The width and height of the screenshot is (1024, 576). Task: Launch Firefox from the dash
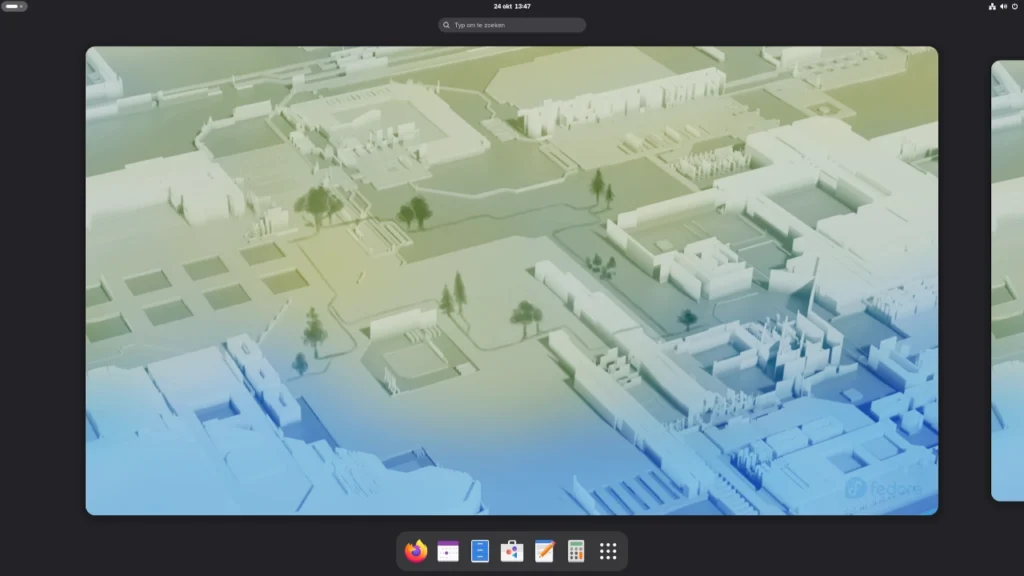[416, 551]
